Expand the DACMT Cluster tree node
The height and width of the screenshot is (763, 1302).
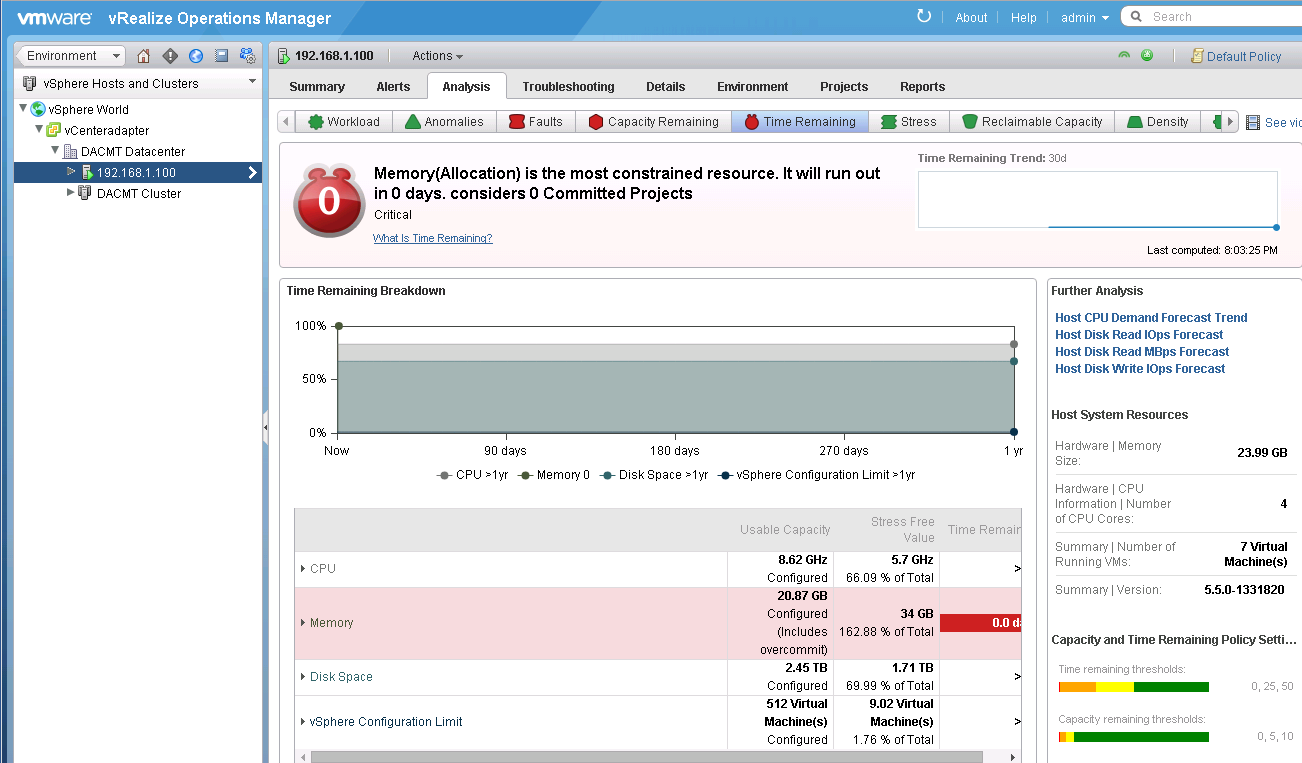(70, 192)
